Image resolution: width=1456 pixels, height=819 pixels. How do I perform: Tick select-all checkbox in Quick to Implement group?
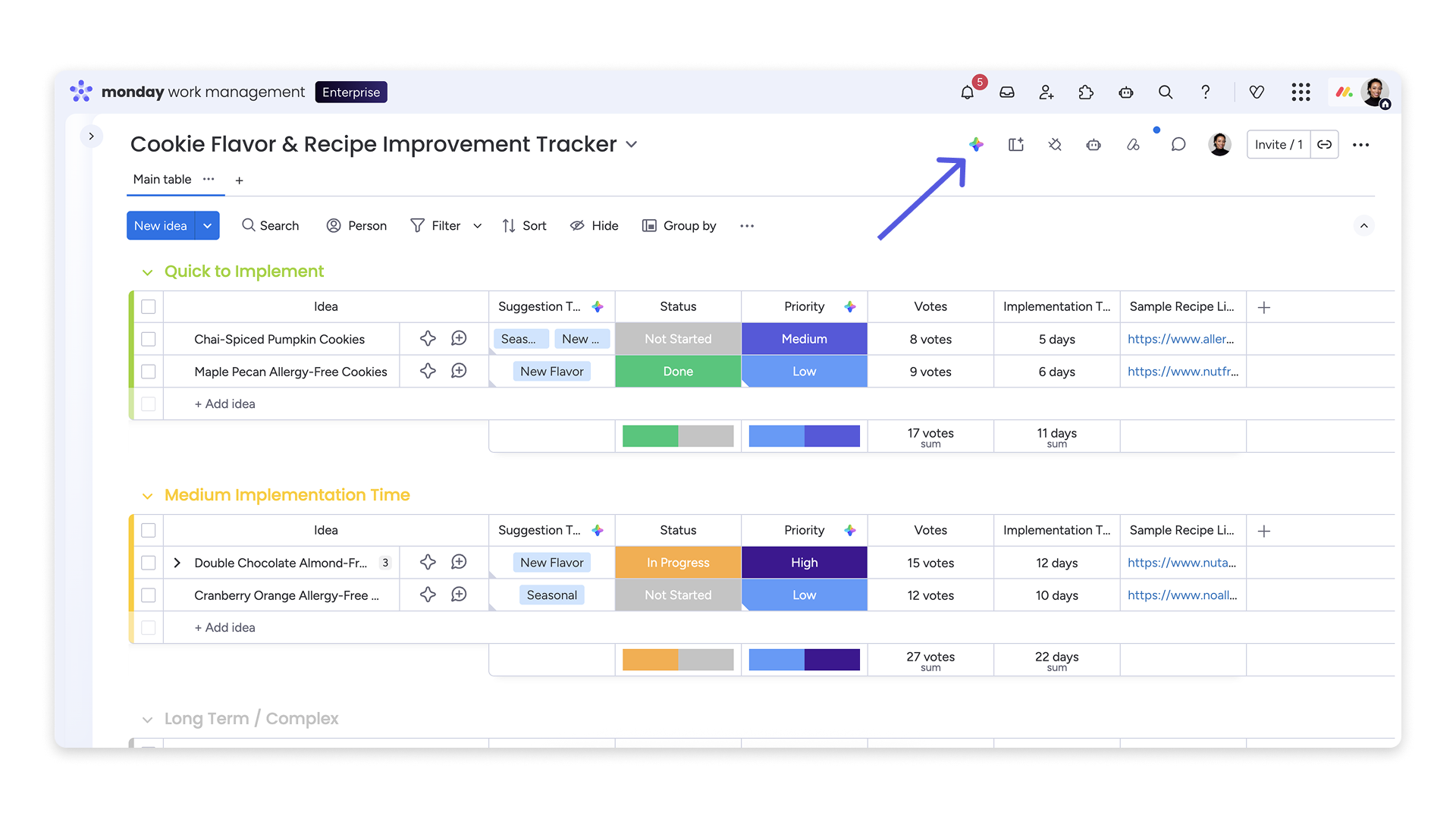click(x=149, y=306)
